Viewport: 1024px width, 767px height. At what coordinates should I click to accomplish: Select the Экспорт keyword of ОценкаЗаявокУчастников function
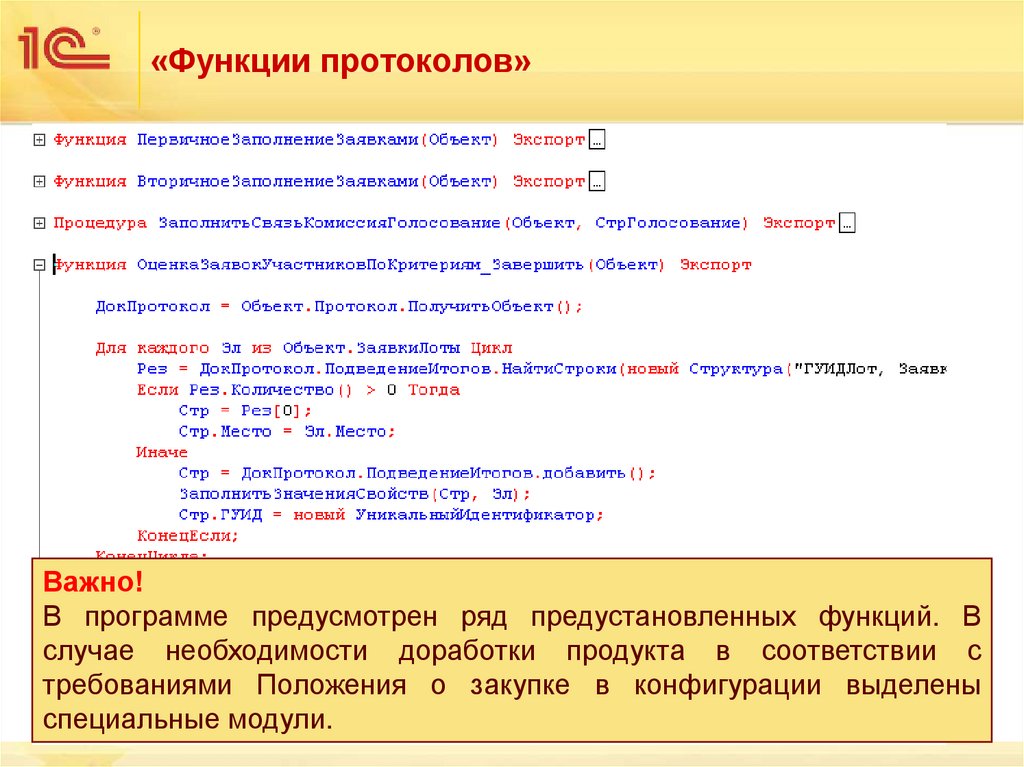coord(716,265)
